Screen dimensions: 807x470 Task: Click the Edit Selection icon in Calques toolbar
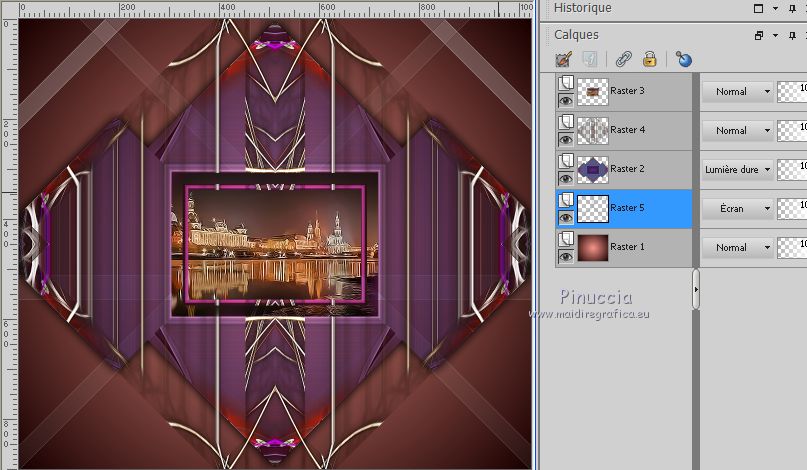(564, 60)
